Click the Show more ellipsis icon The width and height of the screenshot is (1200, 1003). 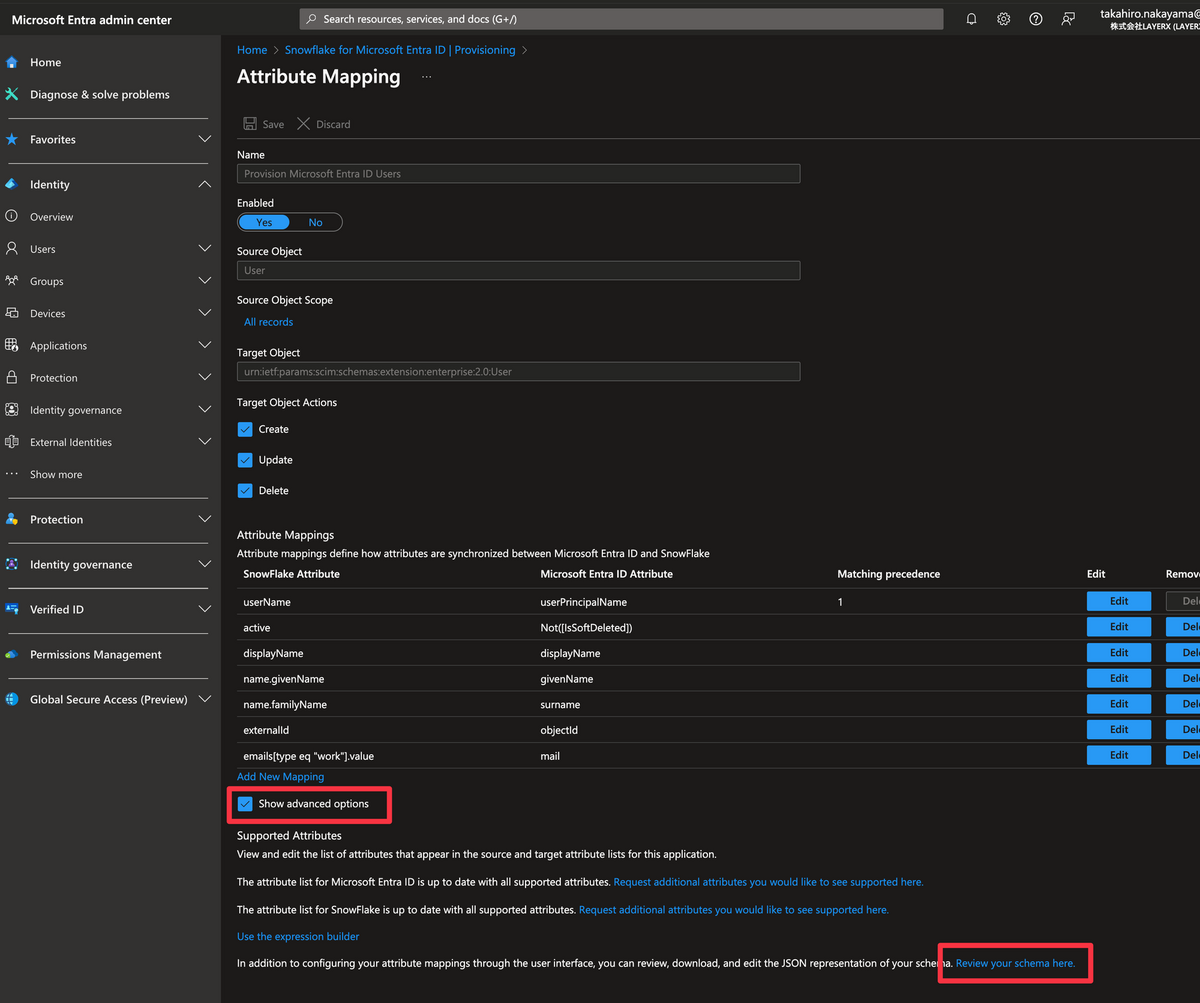click(12, 474)
